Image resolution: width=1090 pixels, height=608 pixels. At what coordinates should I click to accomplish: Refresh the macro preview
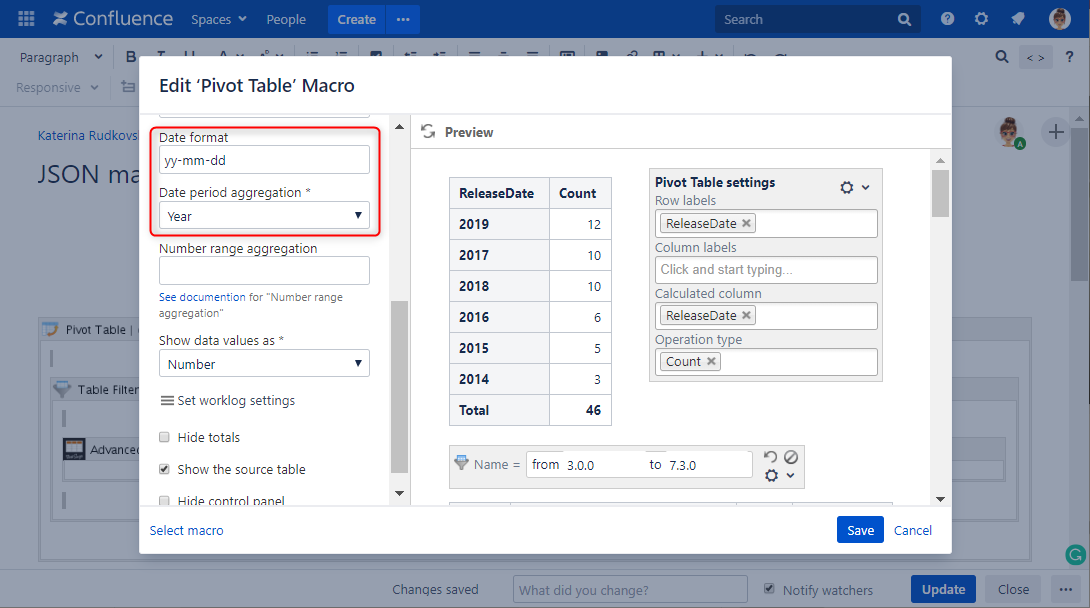click(x=428, y=132)
